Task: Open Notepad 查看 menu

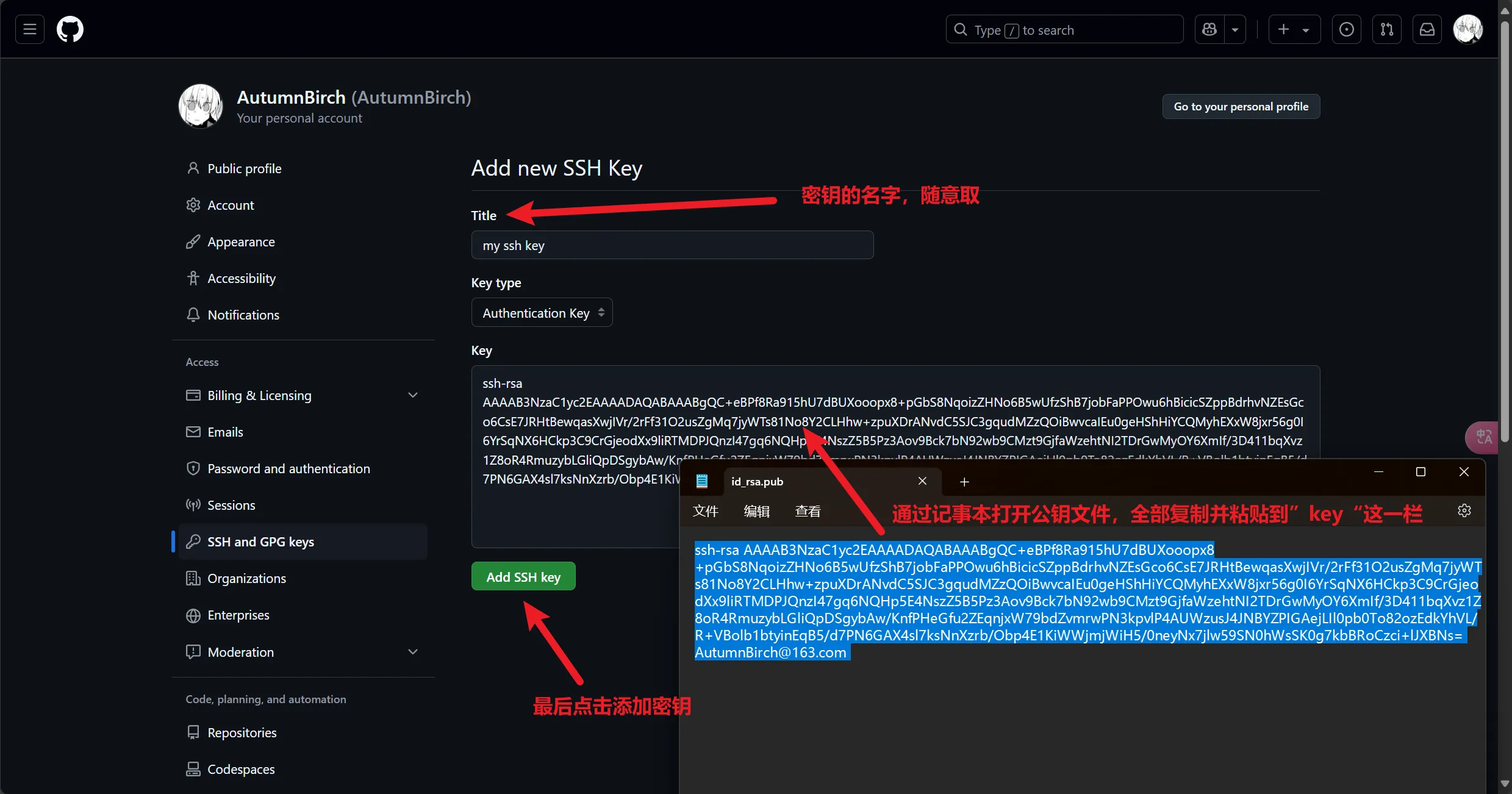Action: [808, 511]
